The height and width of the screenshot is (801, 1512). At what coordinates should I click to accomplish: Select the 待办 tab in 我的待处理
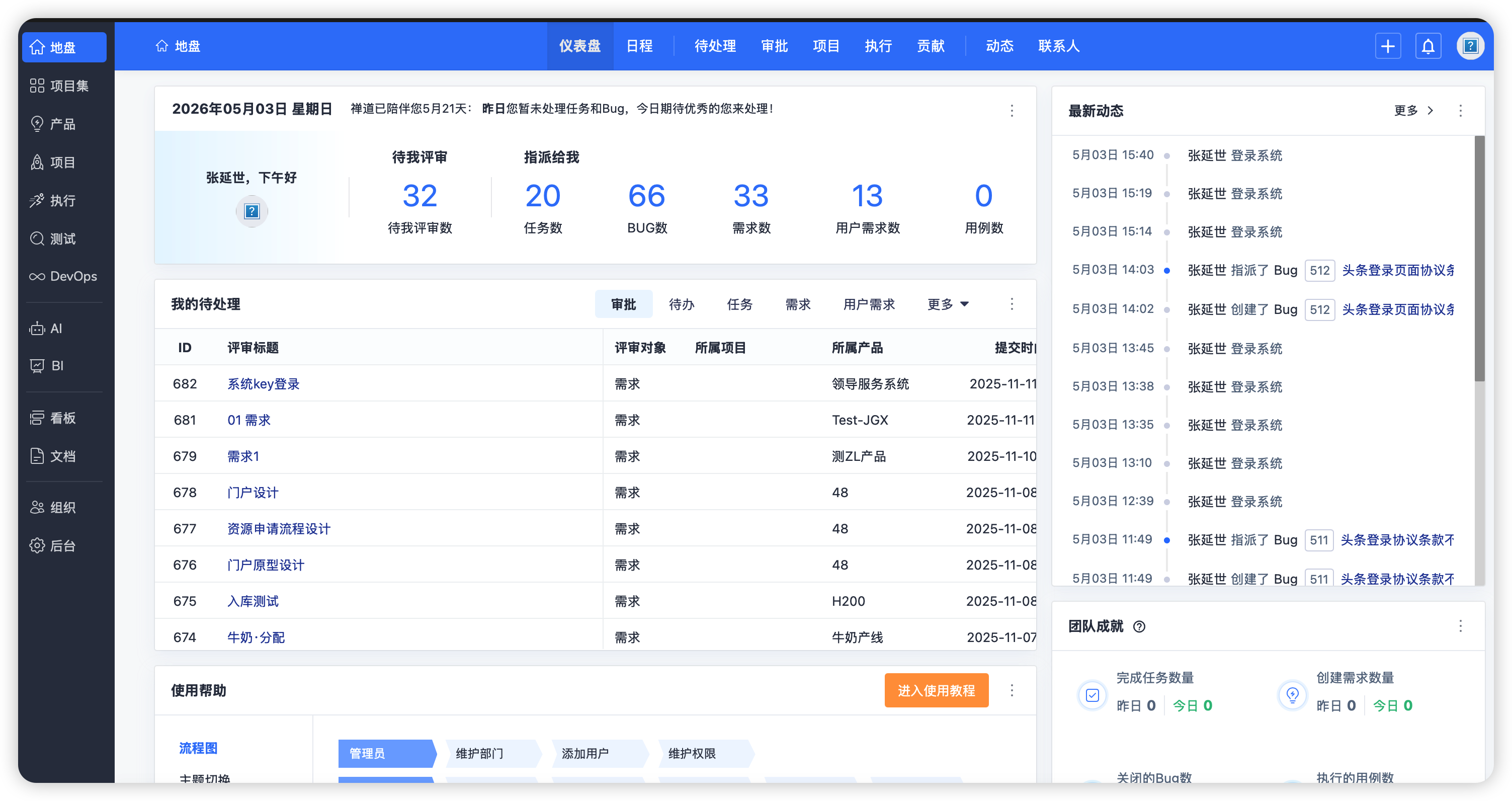[x=682, y=304]
